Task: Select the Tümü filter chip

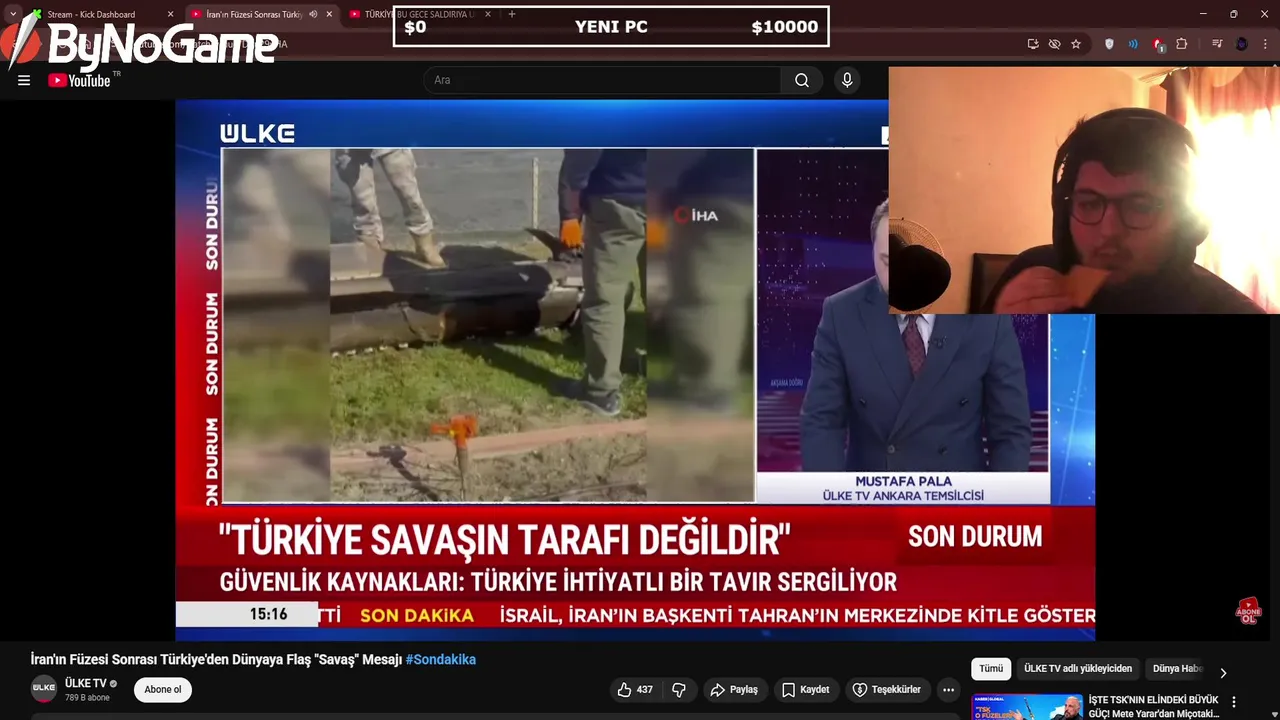Action: coord(991,669)
